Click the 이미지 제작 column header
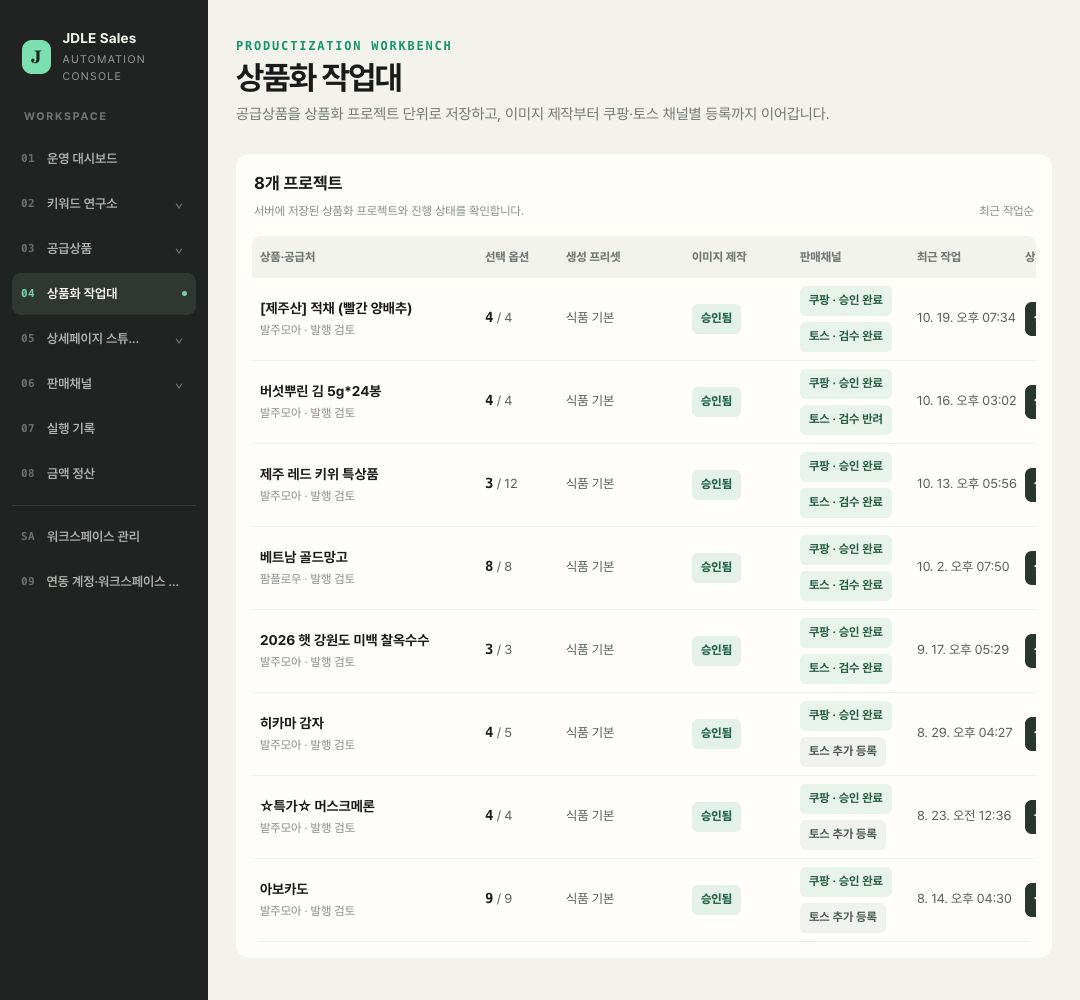This screenshot has width=1080, height=1000. (719, 257)
